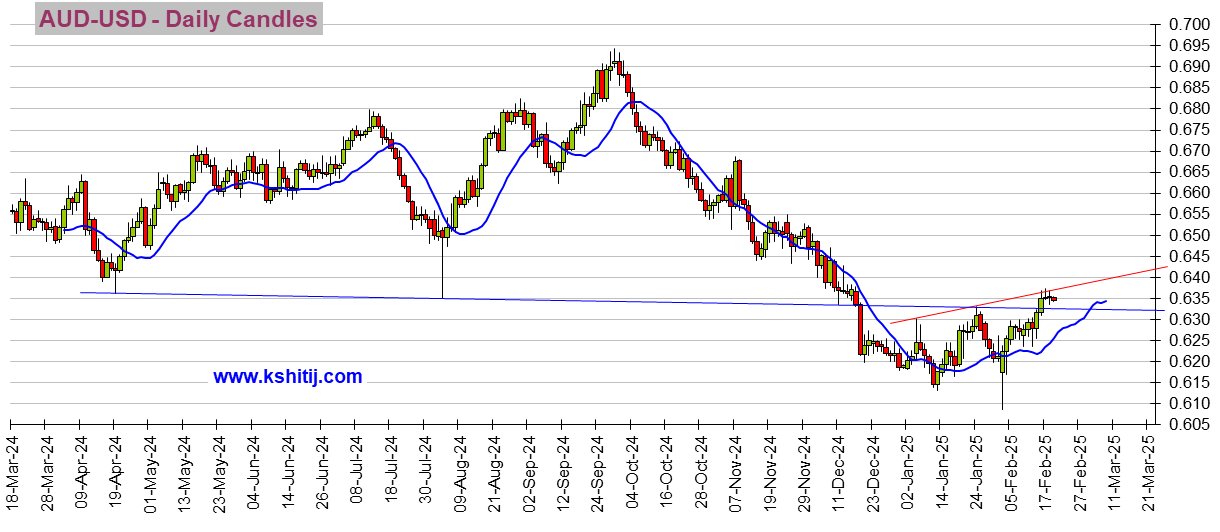Screen dimensions: 1220x532
Task: Pick the 30-Jul-24 date on time axis
Action: click(425, 474)
